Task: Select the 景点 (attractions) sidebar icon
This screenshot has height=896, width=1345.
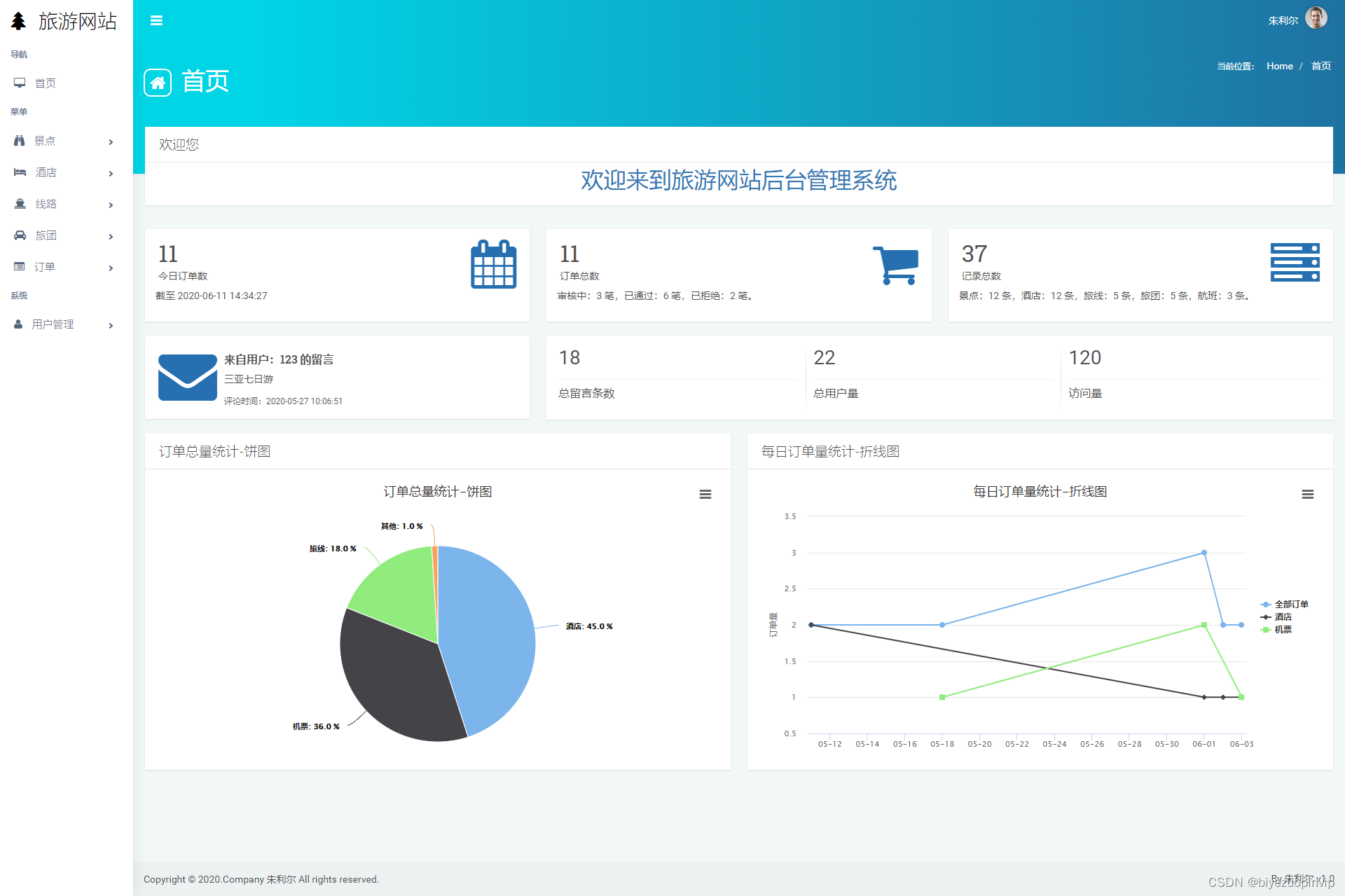Action: point(20,141)
